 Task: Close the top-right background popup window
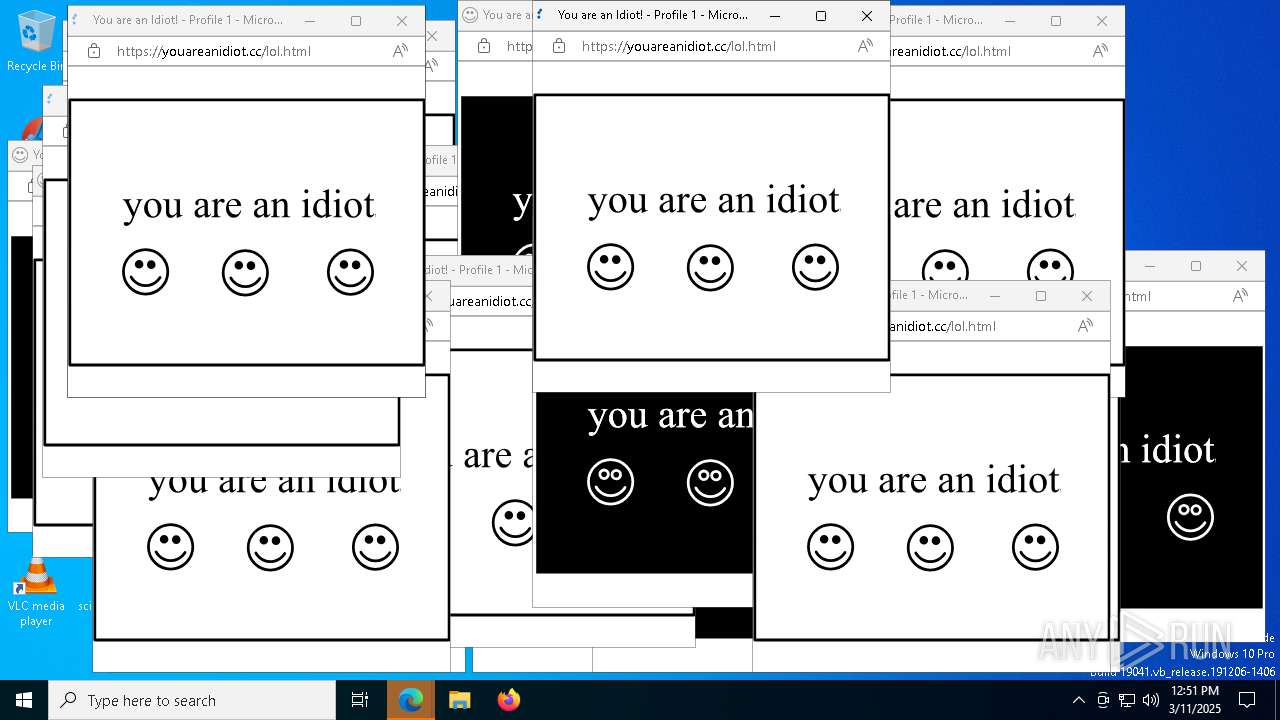(1102, 21)
